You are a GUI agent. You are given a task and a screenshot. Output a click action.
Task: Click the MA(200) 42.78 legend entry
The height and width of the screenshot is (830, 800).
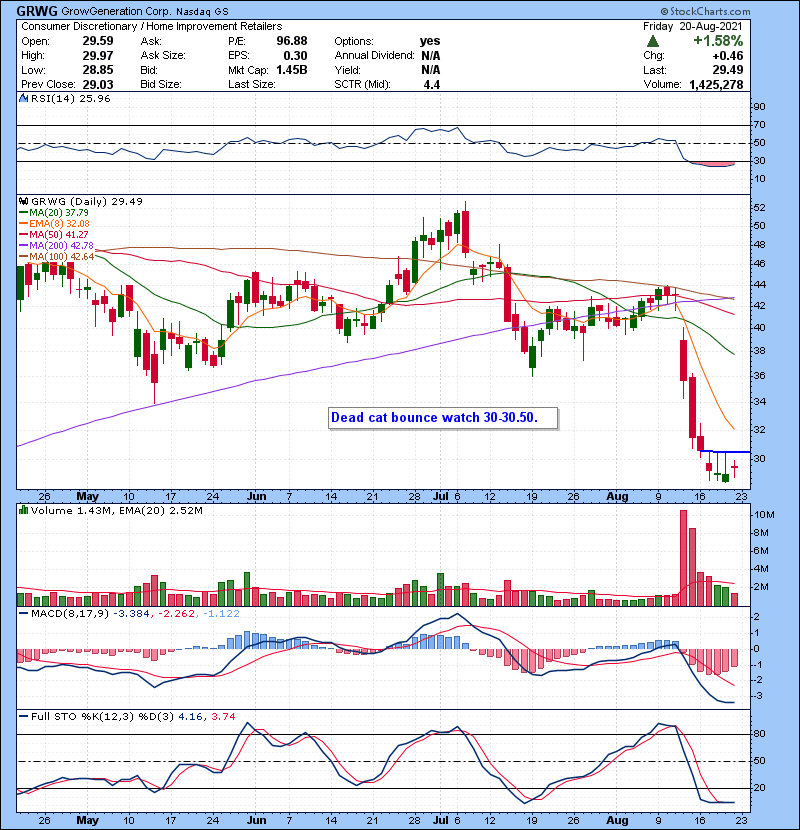(61, 246)
